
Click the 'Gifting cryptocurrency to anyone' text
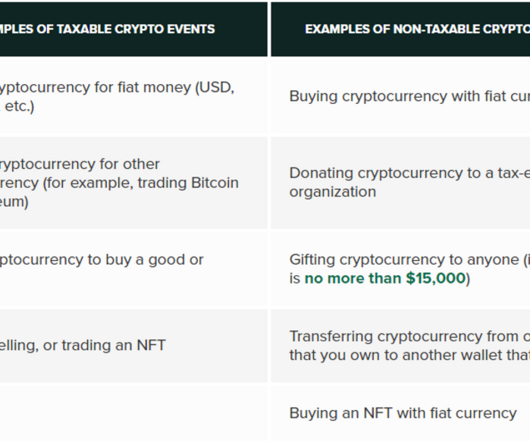point(404,260)
